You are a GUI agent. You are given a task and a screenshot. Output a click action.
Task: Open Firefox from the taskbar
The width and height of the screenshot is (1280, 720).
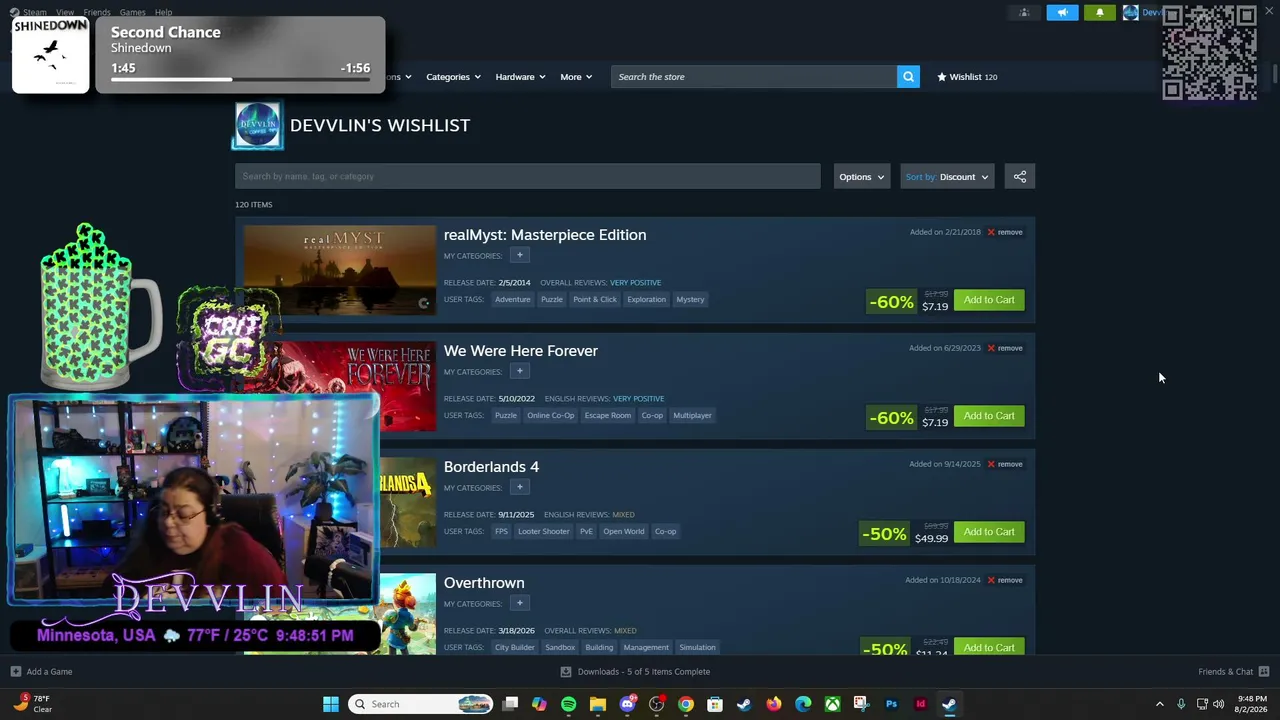[x=774, y=704]
